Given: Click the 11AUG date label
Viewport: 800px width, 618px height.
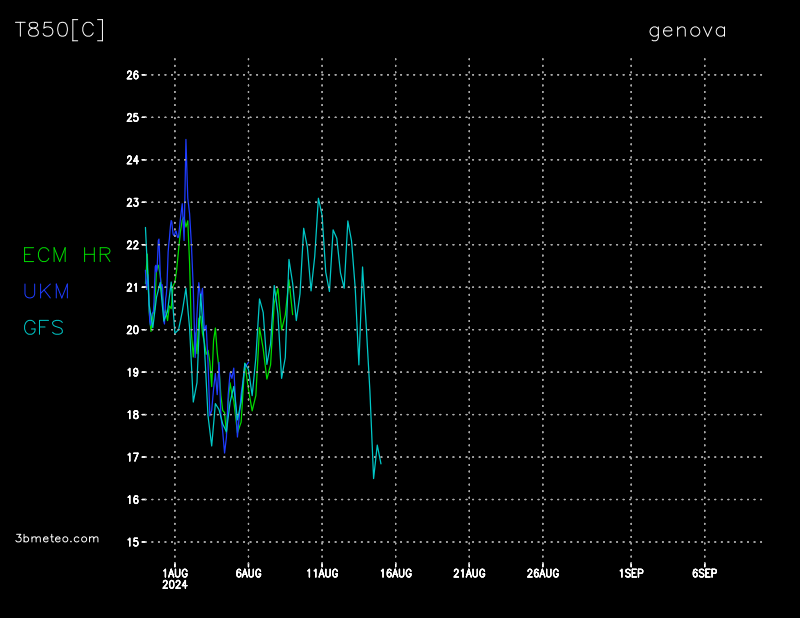Looking at the screenshot, I should 322,573.
